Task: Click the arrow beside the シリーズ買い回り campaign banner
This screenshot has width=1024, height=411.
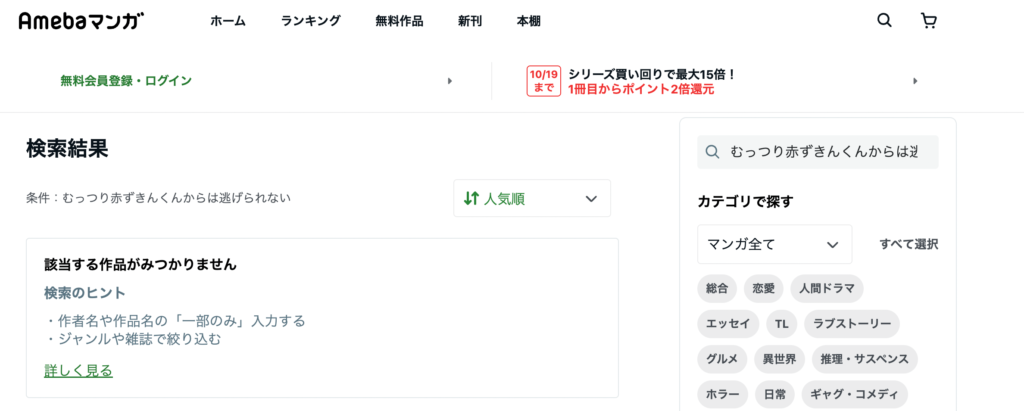Action: (915, 81)
